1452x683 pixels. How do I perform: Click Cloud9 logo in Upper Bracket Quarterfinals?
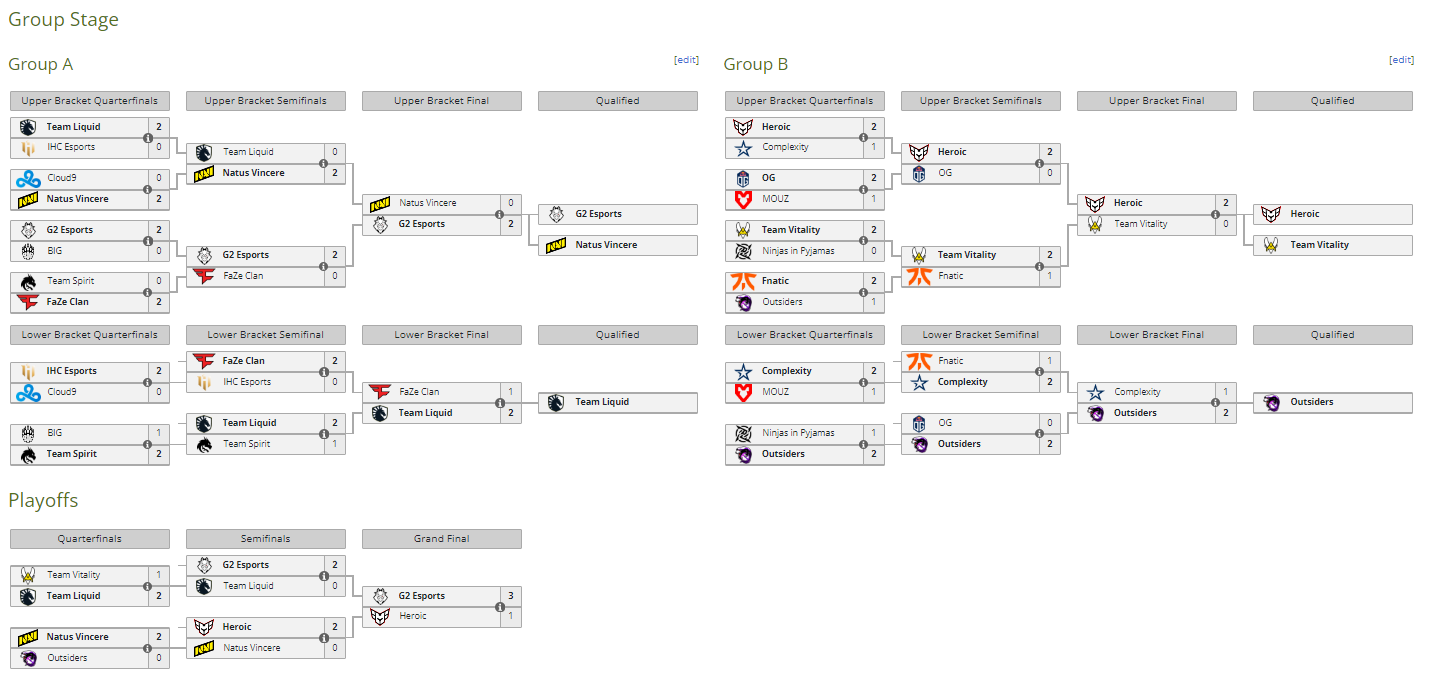click(x=27, y=178)
